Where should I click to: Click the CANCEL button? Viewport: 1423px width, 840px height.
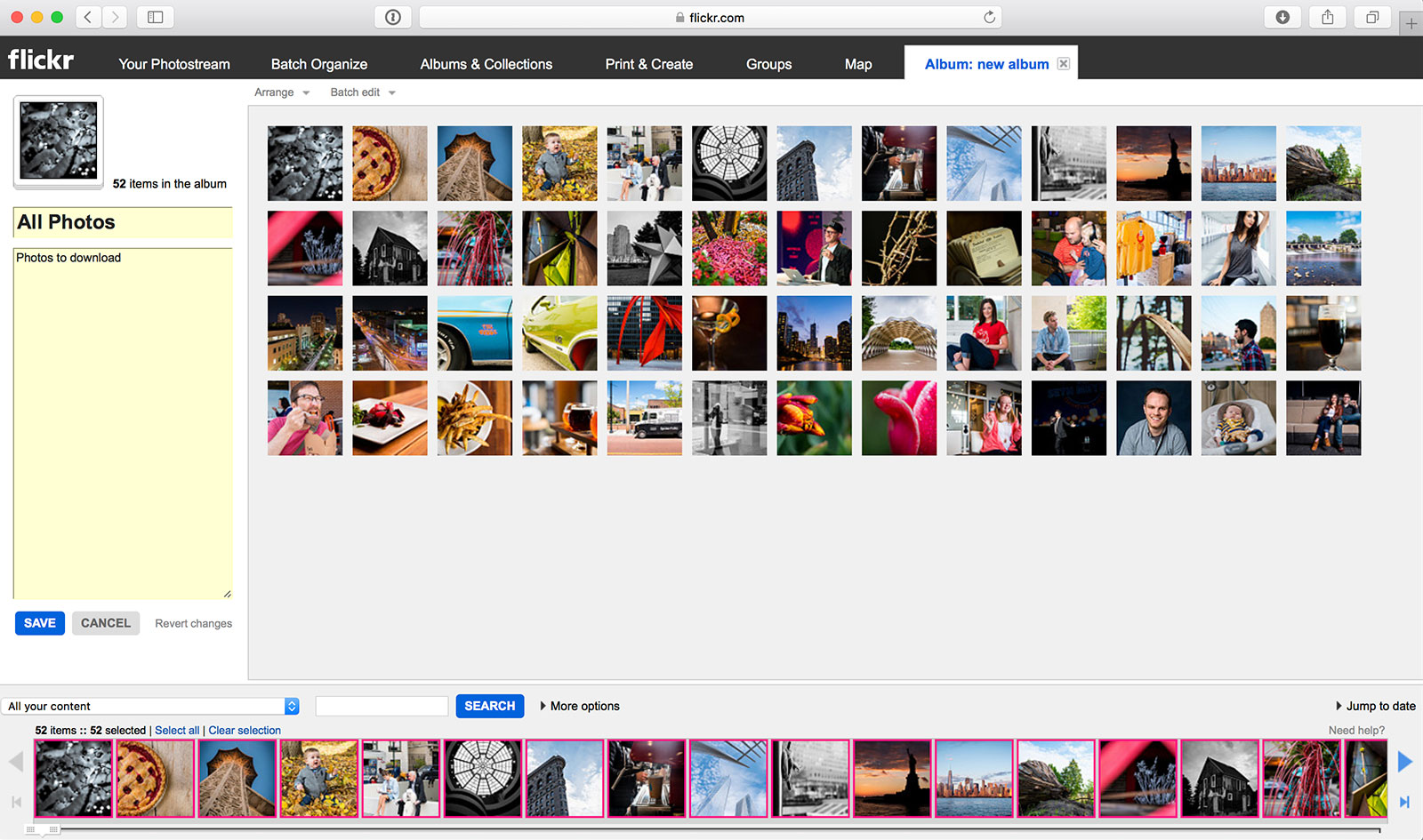coord(106,623)
